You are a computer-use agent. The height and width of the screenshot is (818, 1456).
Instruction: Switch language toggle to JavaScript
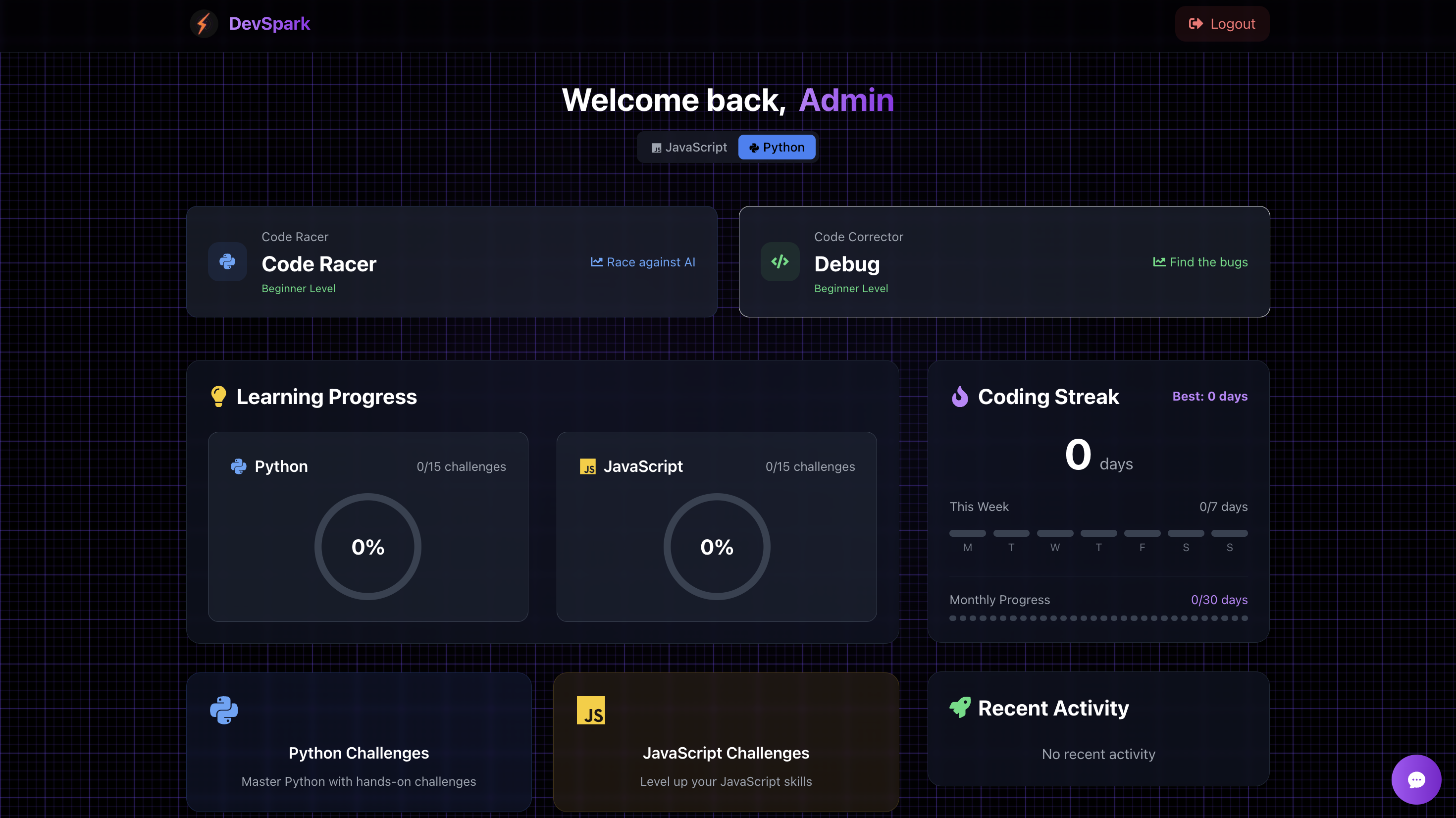(x=689, y=147)
